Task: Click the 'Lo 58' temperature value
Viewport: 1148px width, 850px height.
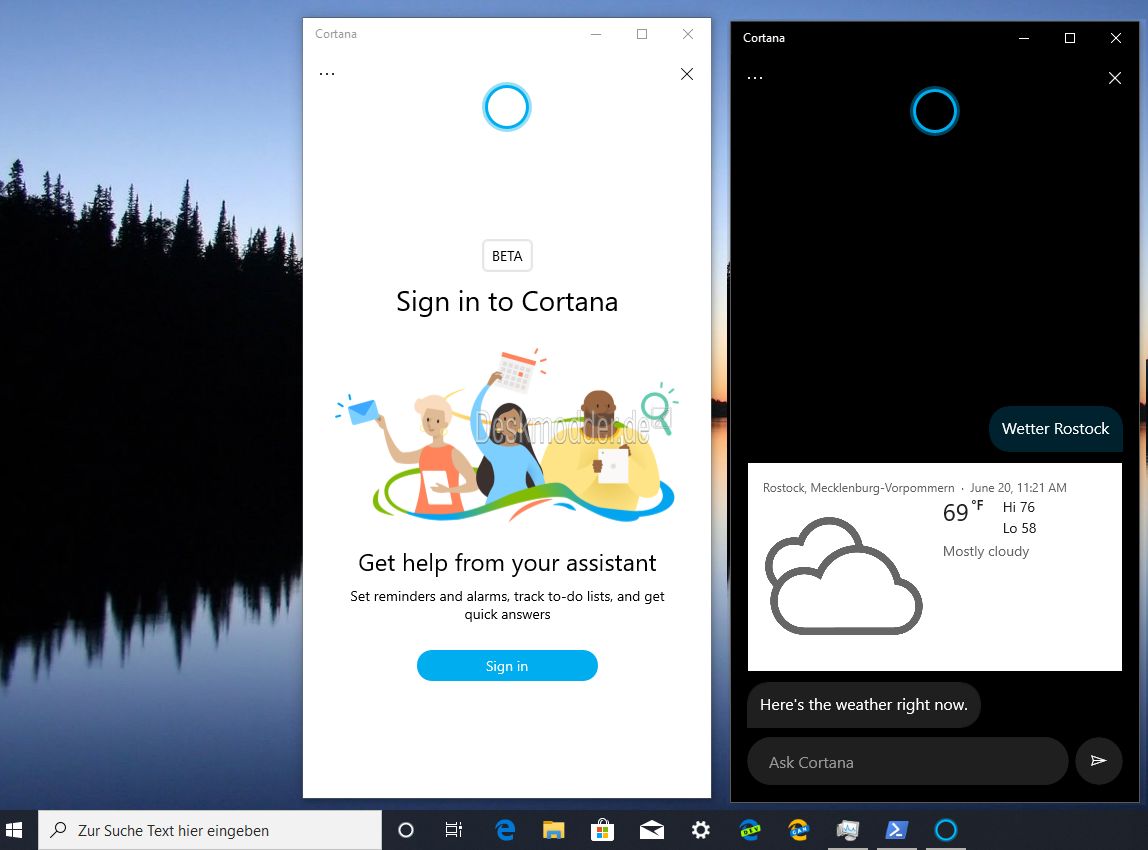Action: [x=1019, y=529]
